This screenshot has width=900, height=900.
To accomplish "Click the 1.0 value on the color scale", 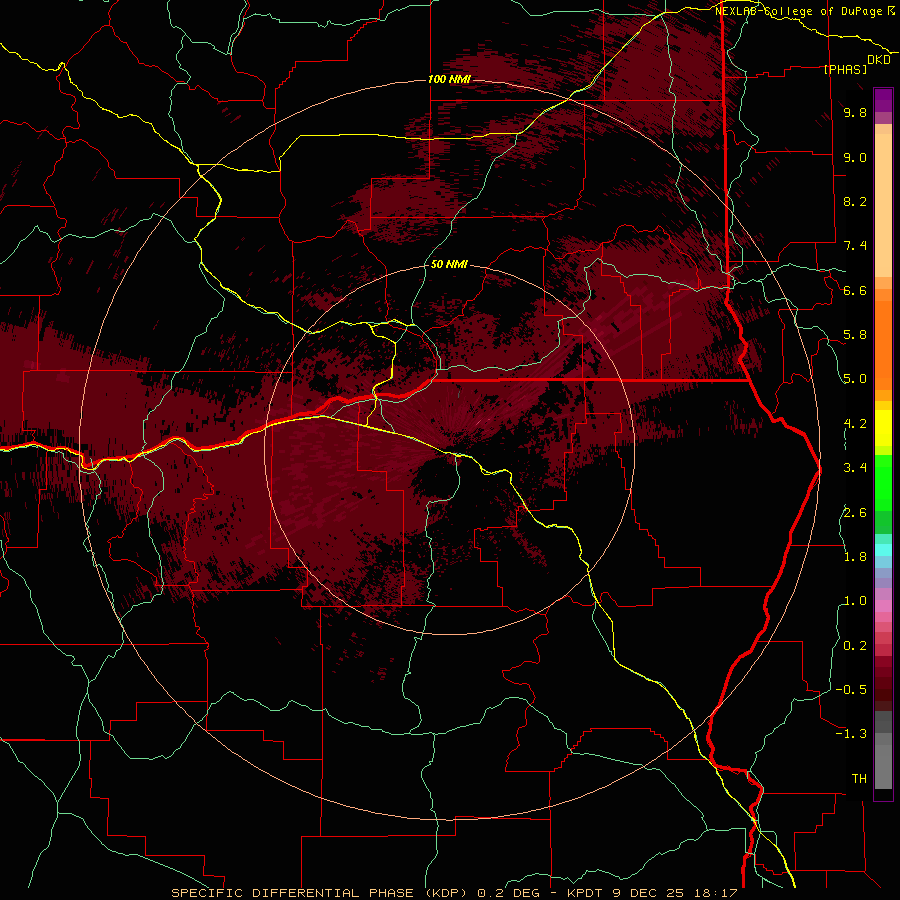I will [855, 601].
